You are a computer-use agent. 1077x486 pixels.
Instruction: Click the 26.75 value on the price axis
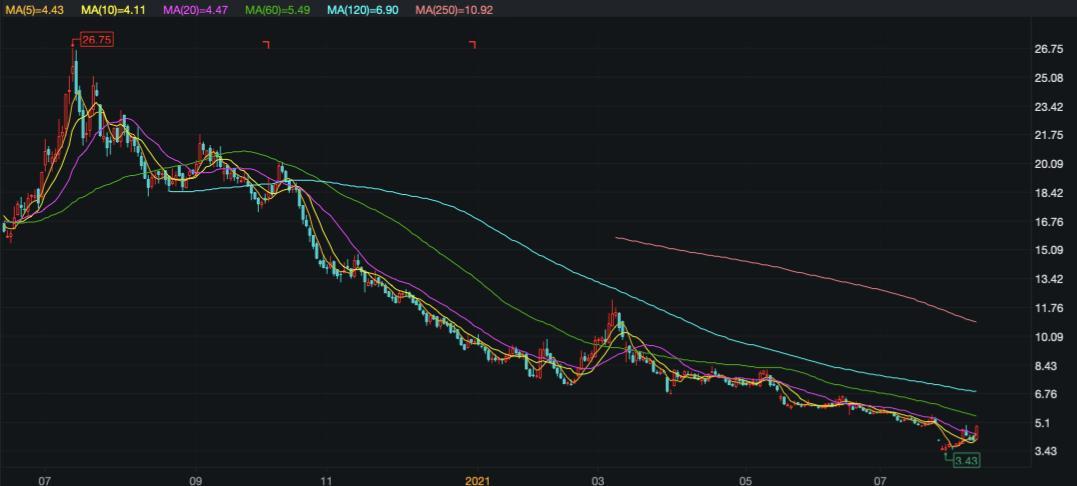coord(1048,49)
